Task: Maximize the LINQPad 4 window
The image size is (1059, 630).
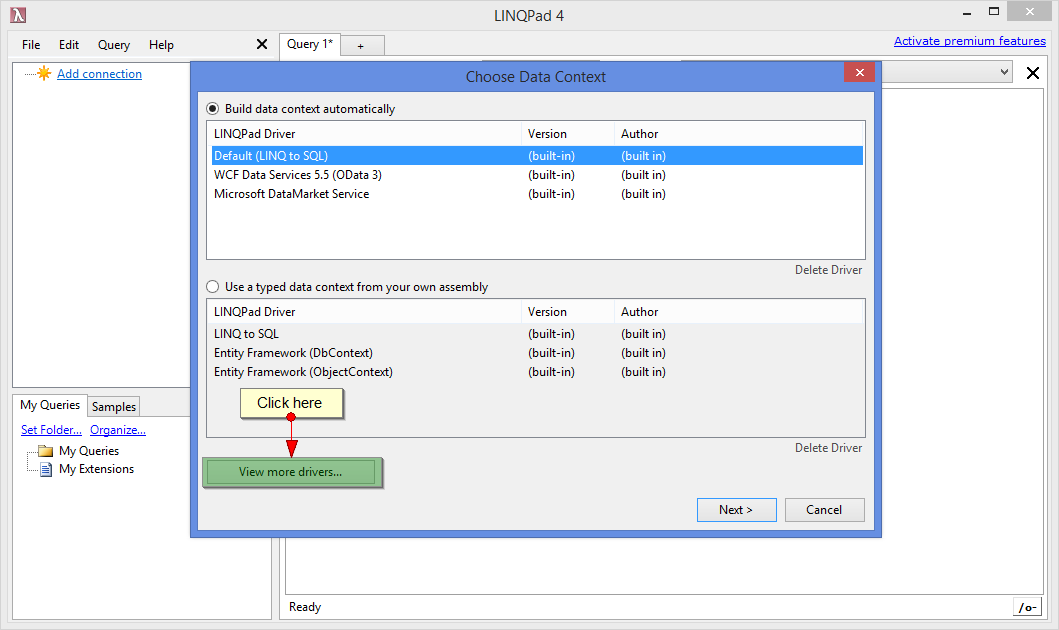Action: (x=993, y=11)
